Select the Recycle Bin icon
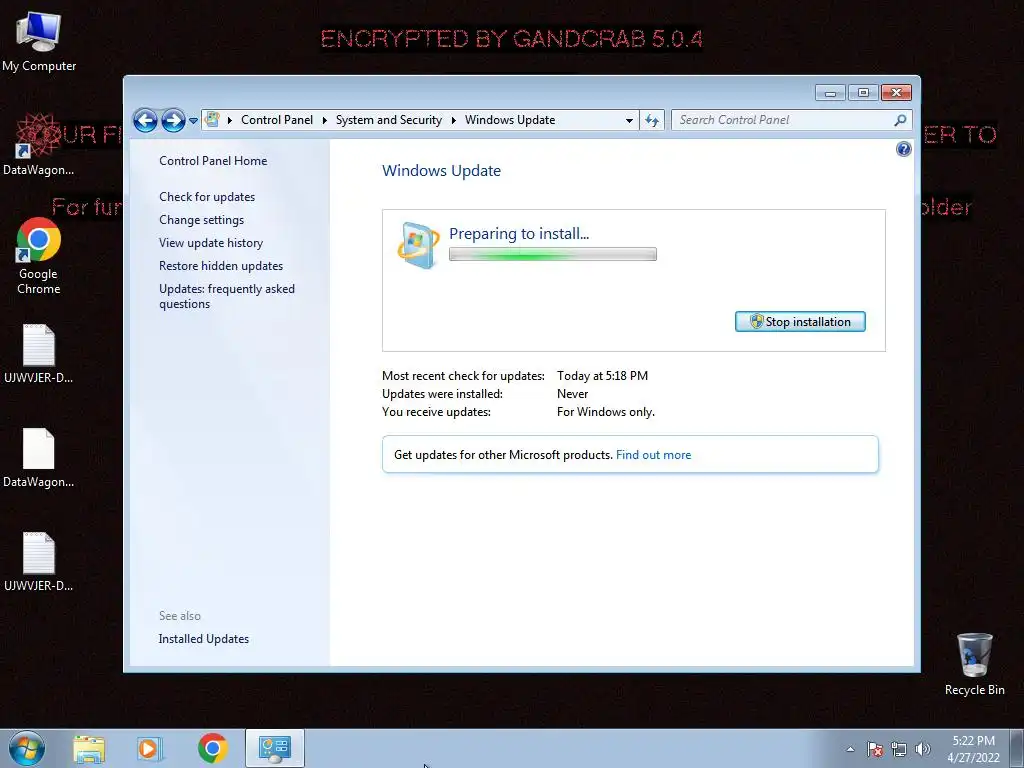This screenshot has width=1024, height=768. pyautogui.click(x=974, y=664)
